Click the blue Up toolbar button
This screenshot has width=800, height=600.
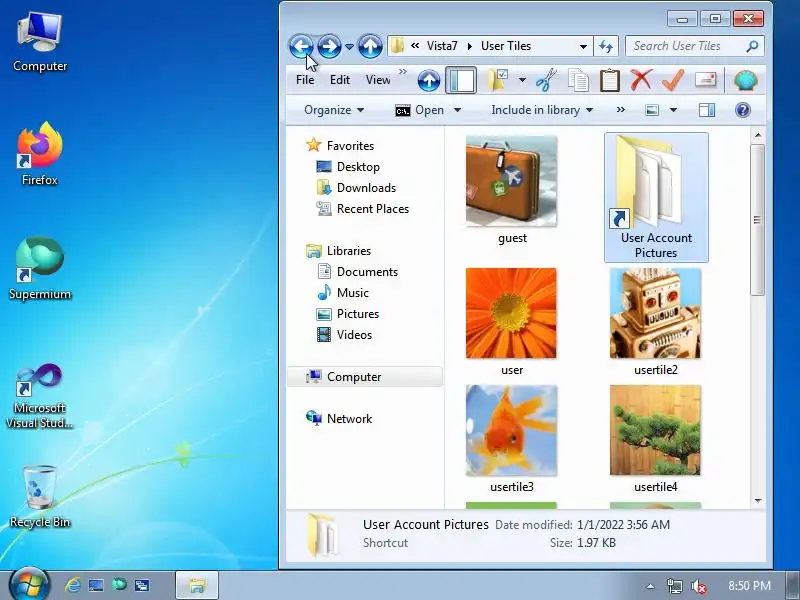pos(429,81)
